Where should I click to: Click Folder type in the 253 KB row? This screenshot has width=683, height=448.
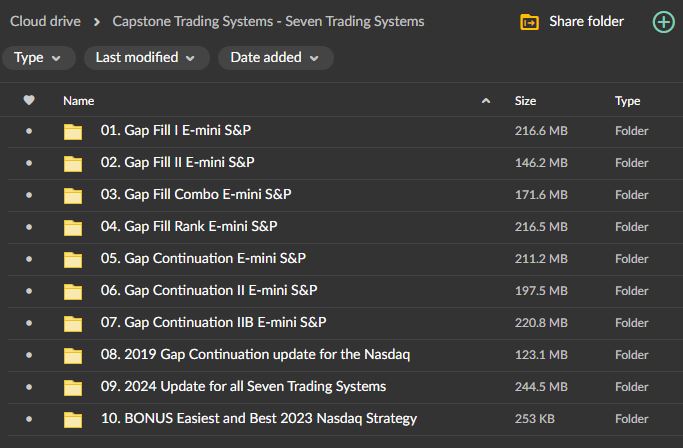[632, 419]
